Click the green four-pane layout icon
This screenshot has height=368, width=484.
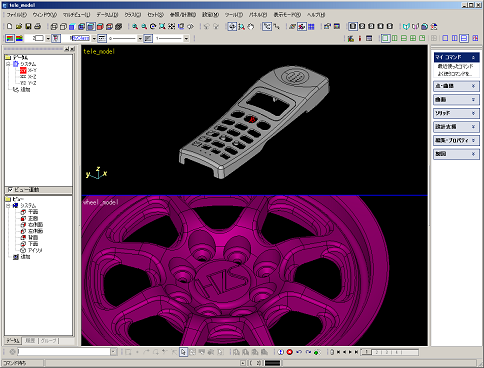[x=413, y=39]
